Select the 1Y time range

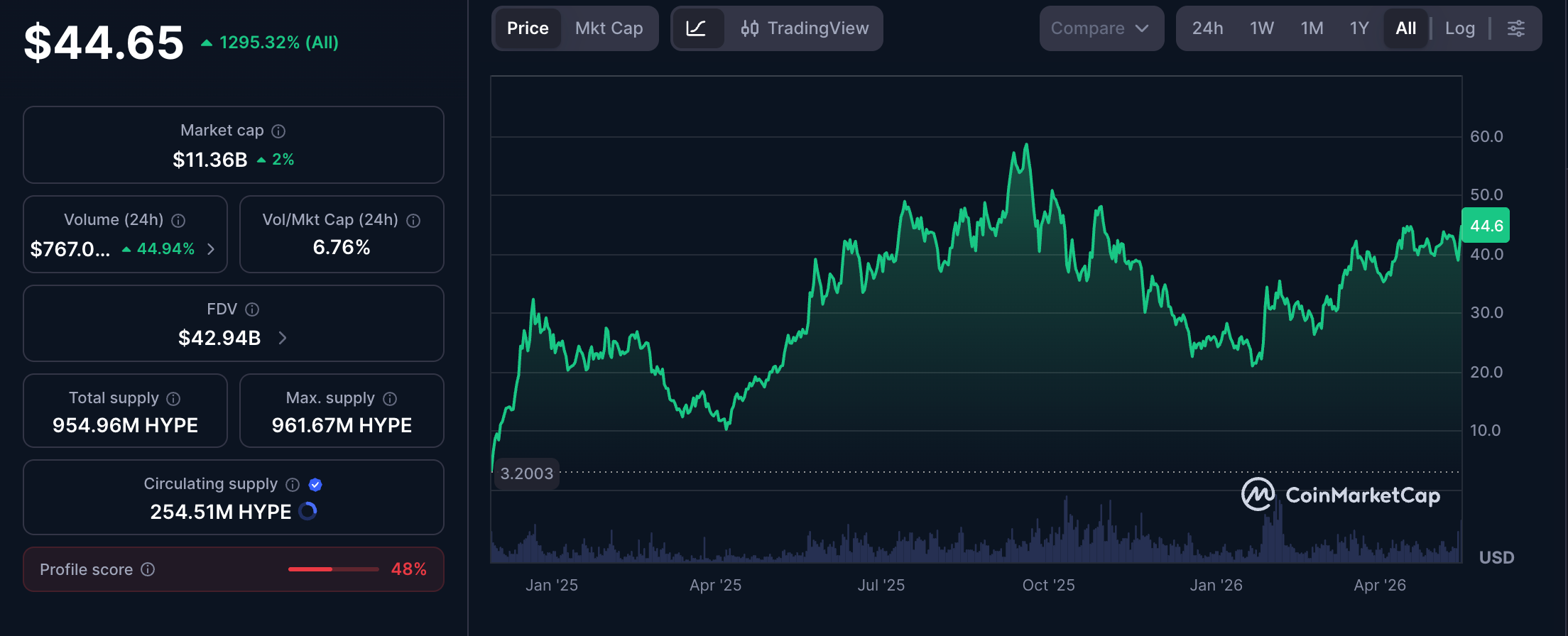tap(1359, 28)
